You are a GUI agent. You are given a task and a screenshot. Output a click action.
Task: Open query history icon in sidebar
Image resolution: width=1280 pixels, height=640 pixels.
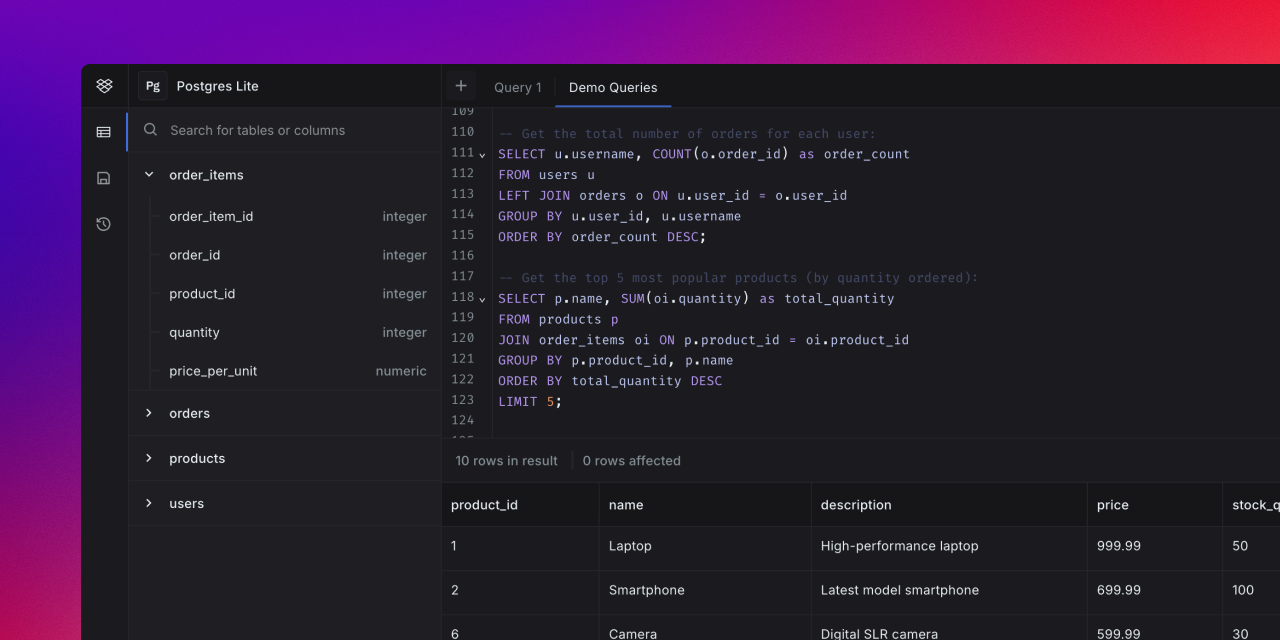(104, 224)
